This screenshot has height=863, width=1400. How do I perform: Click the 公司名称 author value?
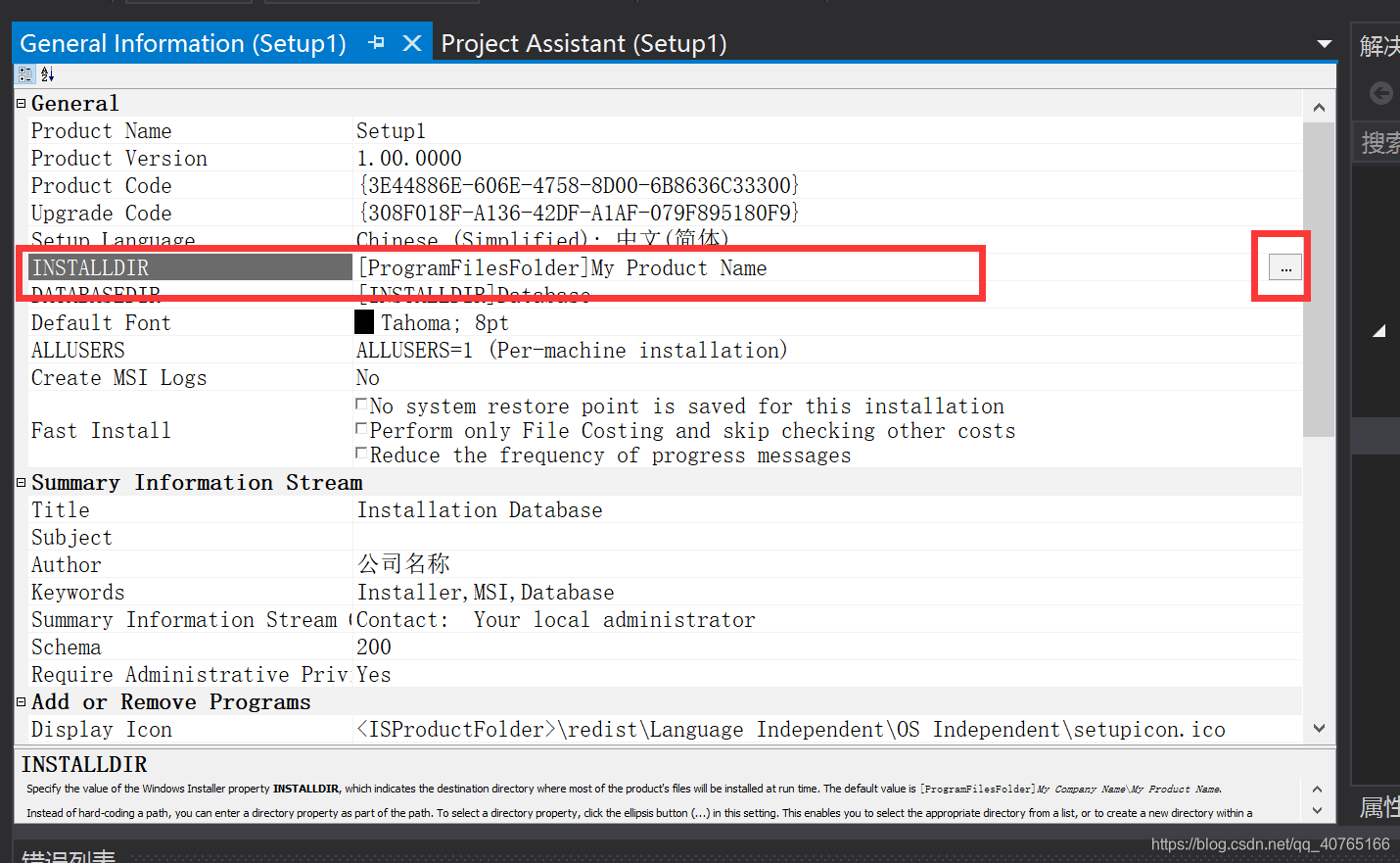click(403, 563)
